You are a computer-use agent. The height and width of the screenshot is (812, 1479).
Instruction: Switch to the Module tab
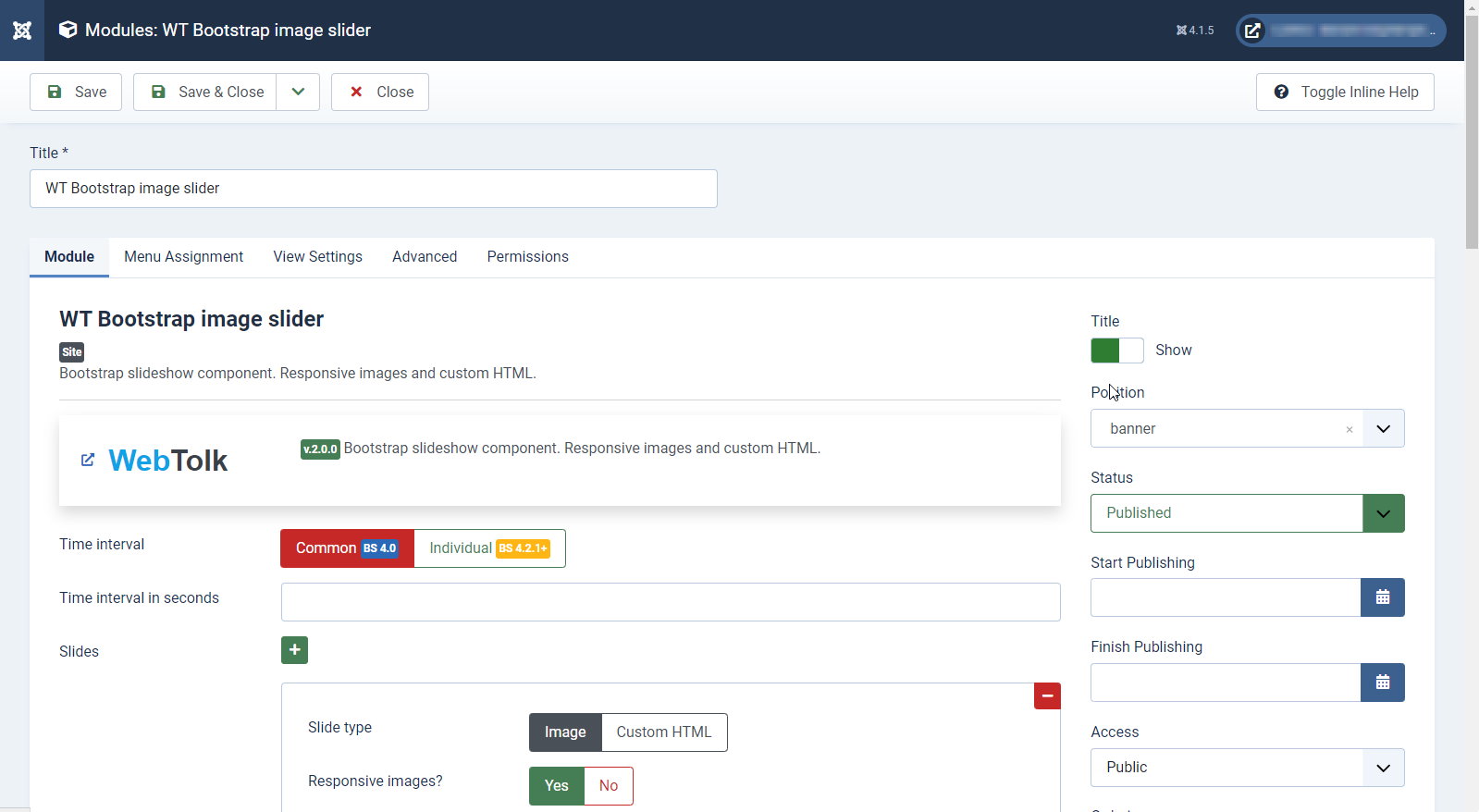(x=69, y=257)
